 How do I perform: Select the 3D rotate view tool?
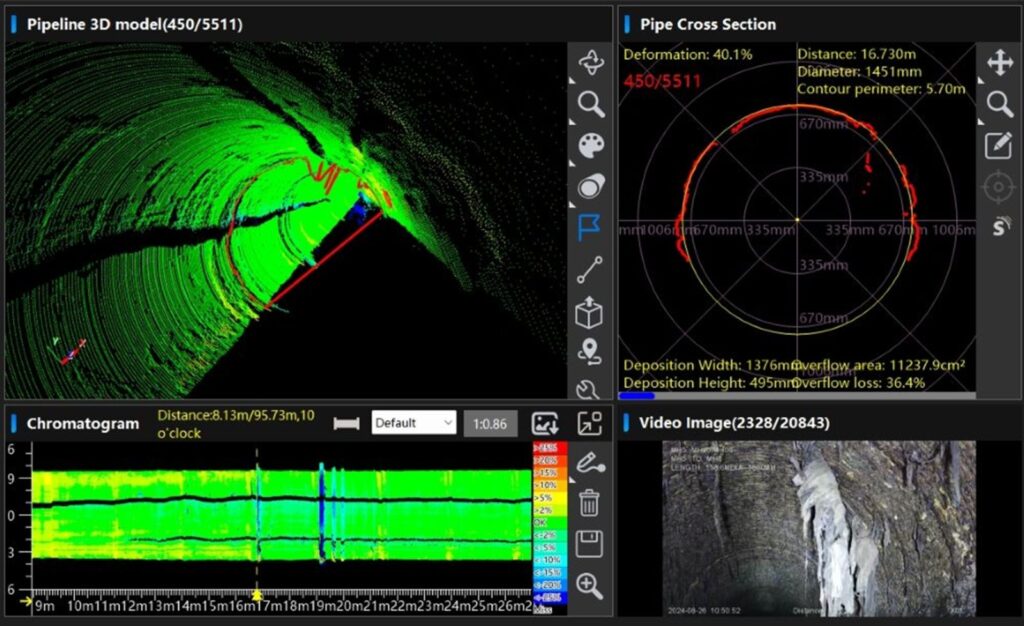[590, 63]
